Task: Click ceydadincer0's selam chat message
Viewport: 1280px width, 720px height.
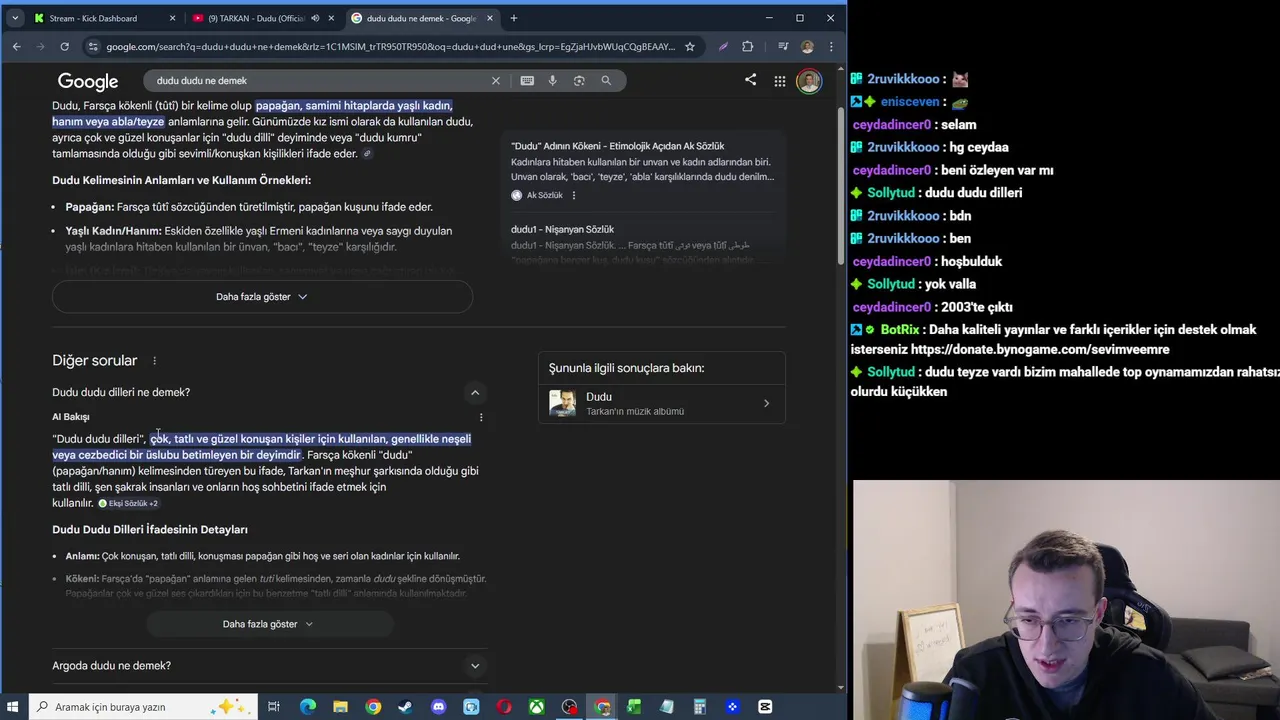Action: click(958, 125)
